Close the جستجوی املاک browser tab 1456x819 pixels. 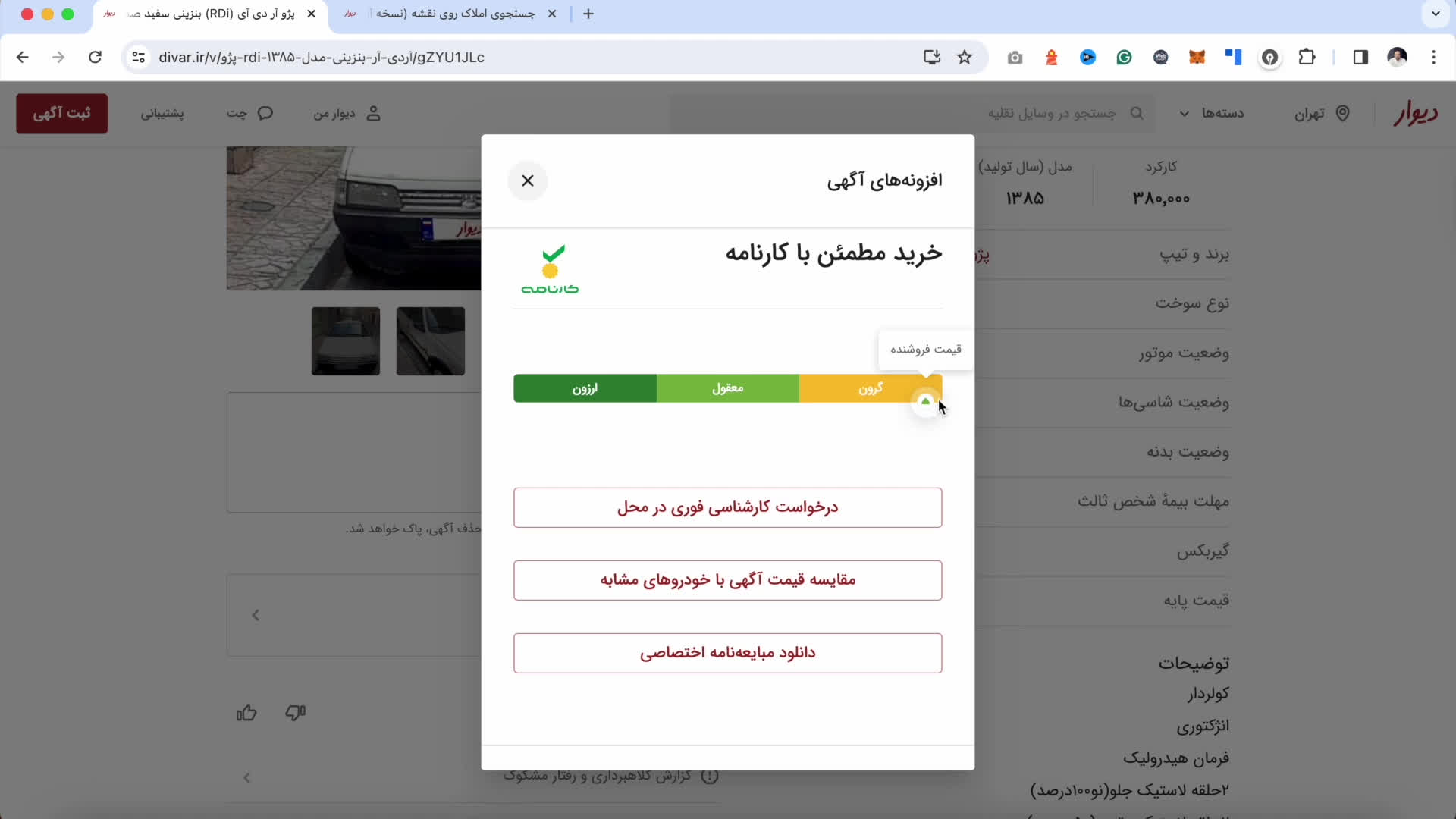click(552, 14)
